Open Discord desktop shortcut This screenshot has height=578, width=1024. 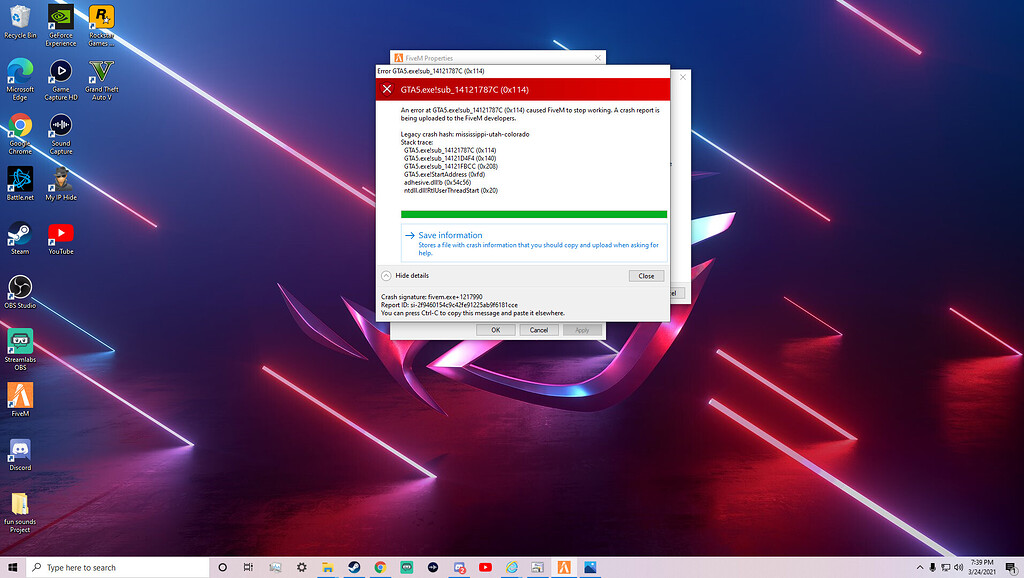point(20,455)
